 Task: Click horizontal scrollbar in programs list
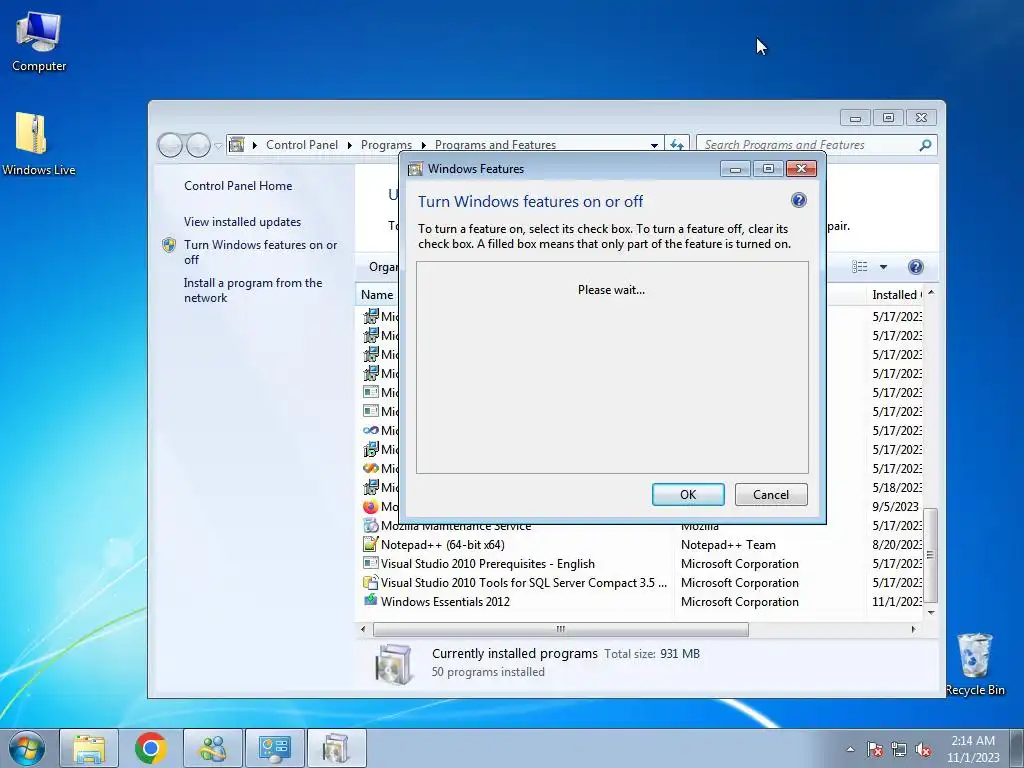[x=560, y=629]
